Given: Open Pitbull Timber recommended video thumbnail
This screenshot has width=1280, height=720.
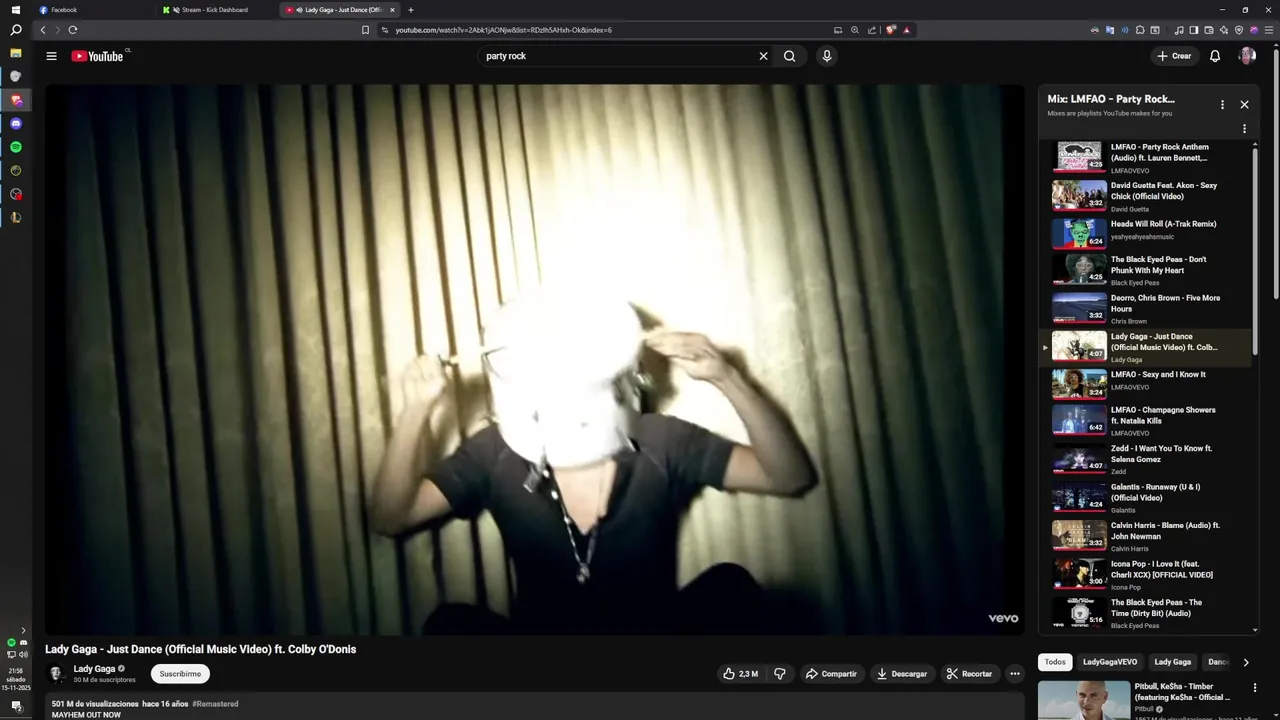Looking at the screenshot, I should coord(1084,700).
